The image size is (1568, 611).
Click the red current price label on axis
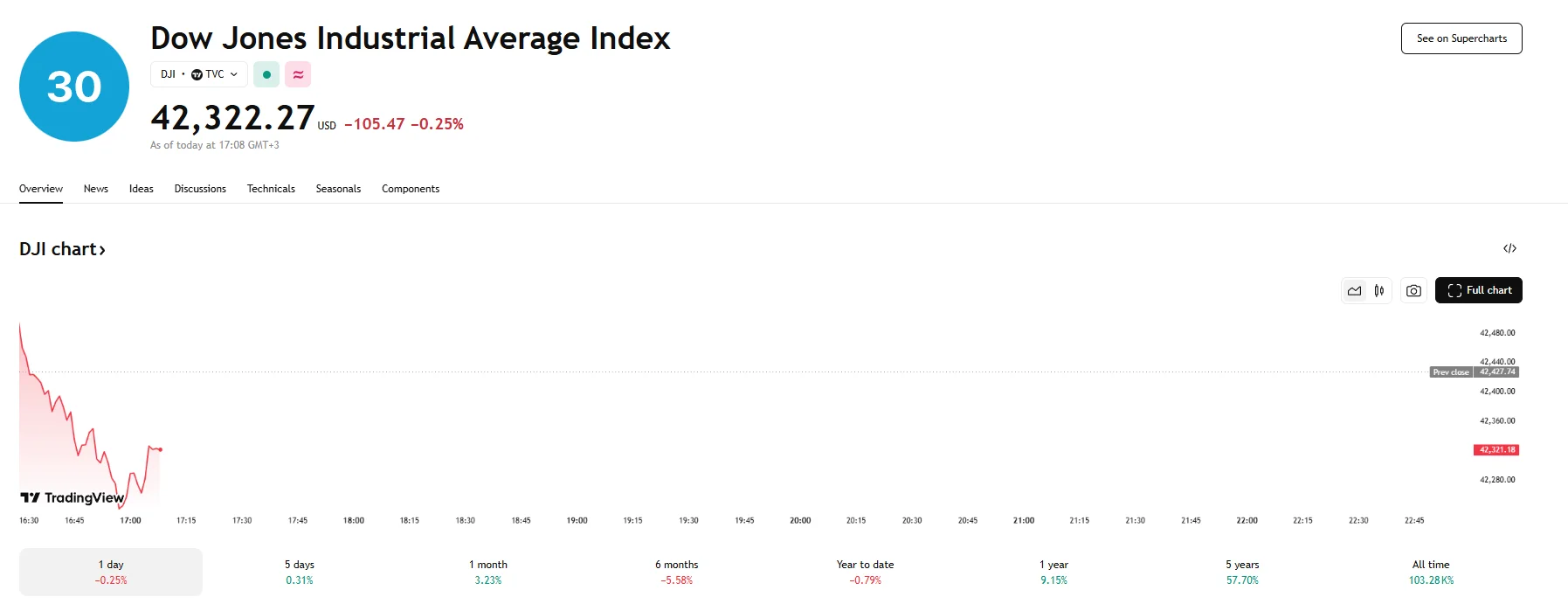[1496, 450]
